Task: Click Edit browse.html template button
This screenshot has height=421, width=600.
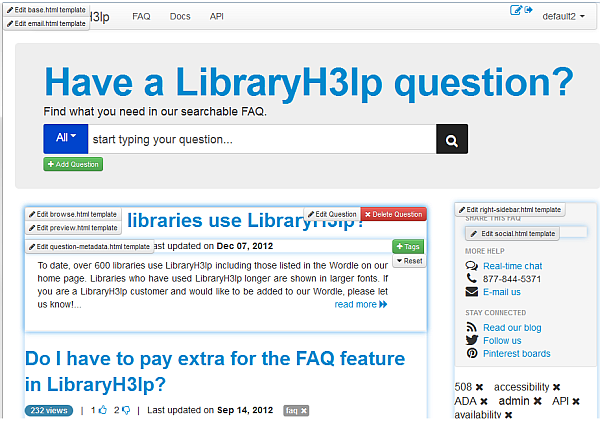Action: tap(73, 214)
